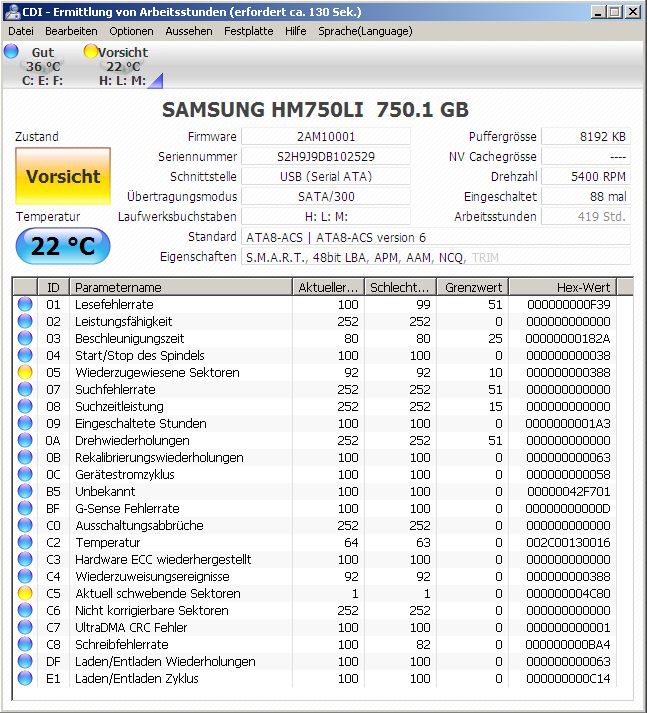Click the Schnittstelle field USB (Serial ATA)
This screenshot has height=713, width=647.
point(326,176)
